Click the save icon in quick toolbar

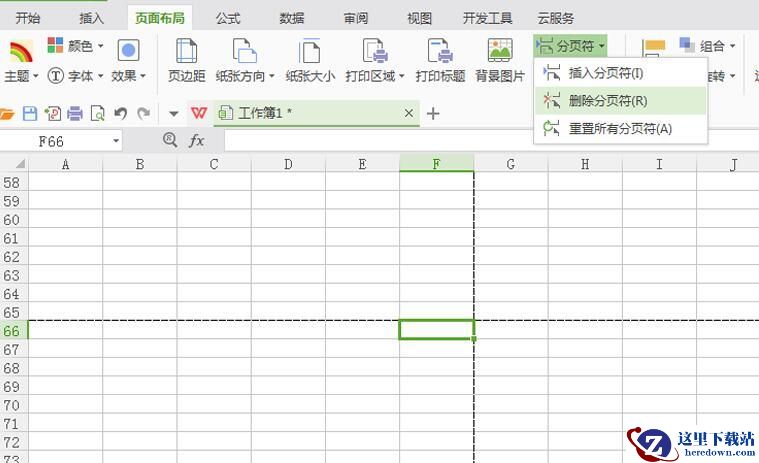click(30, 114)
